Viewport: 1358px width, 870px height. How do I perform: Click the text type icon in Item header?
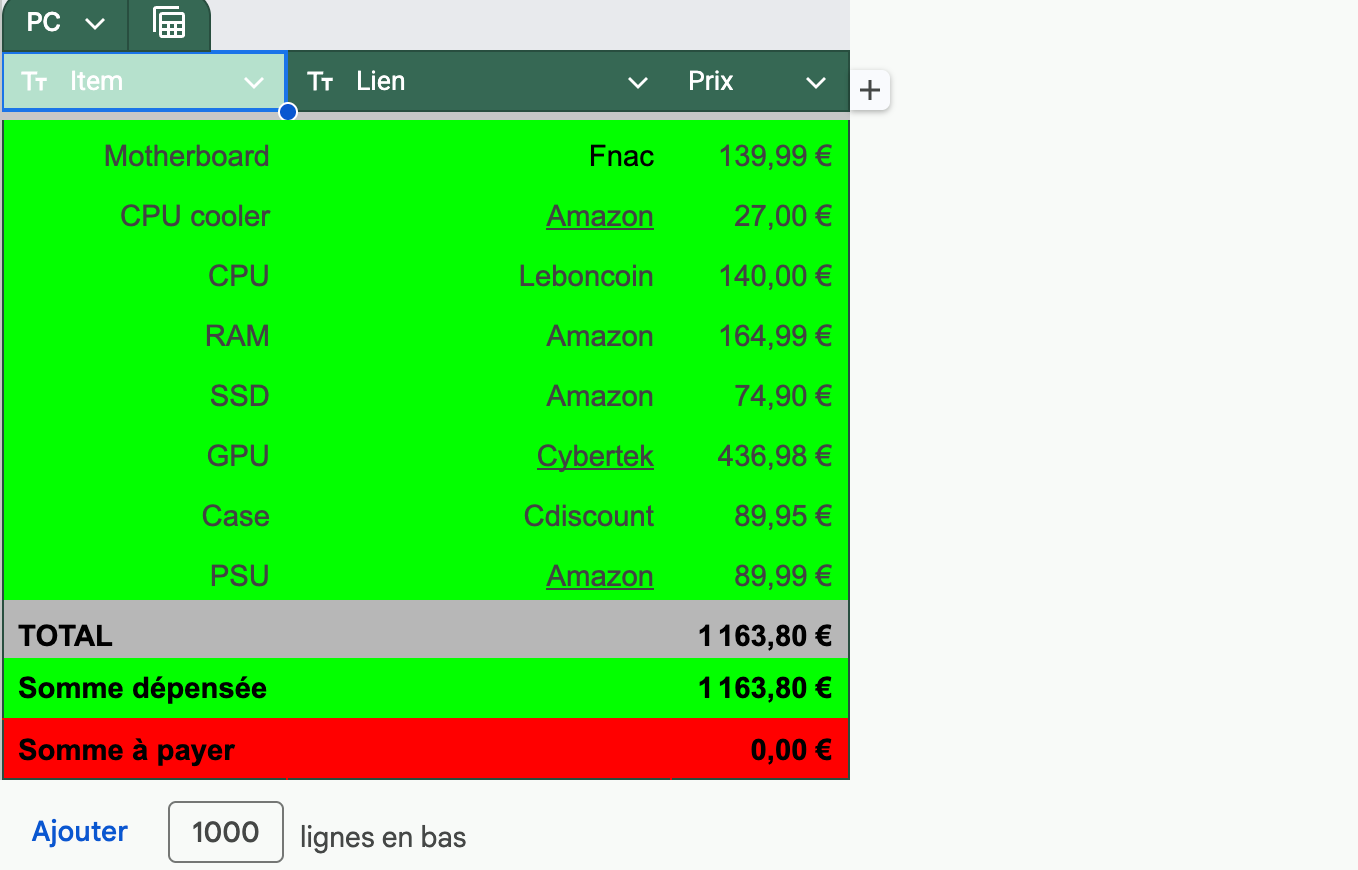pos(35,82)
